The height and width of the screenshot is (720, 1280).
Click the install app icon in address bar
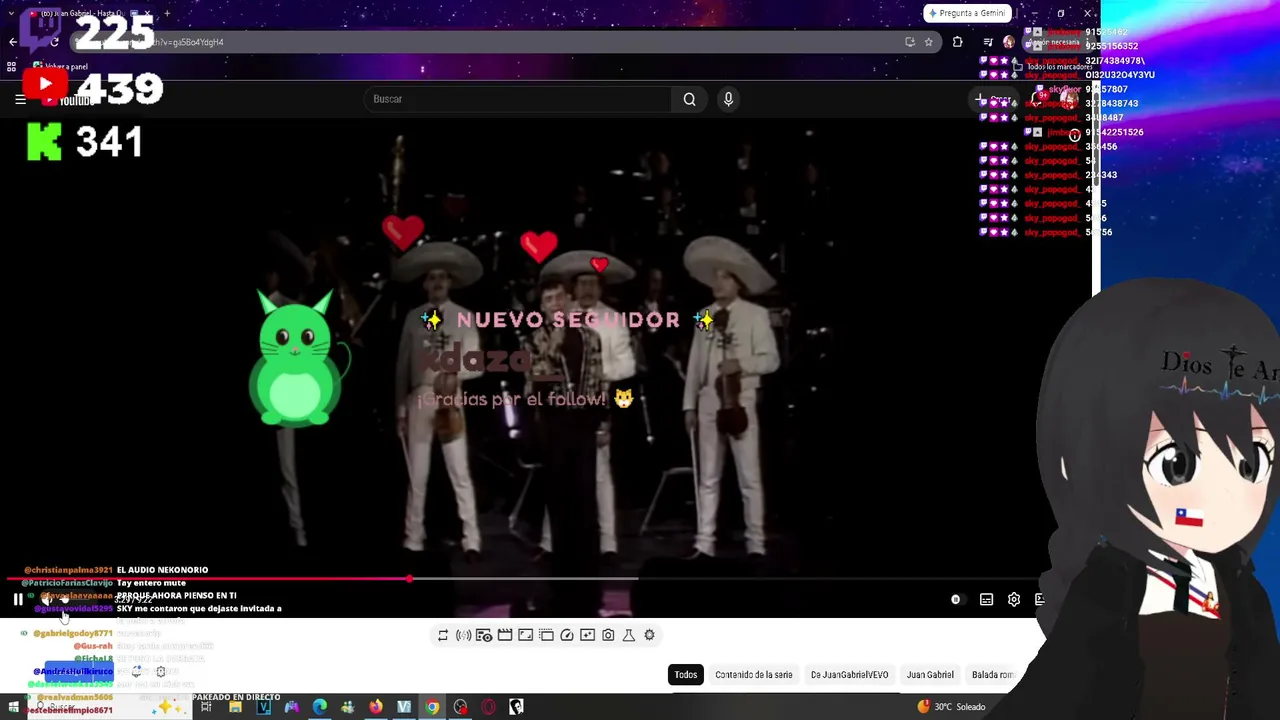pyautogui.click(x=909, y=42)
